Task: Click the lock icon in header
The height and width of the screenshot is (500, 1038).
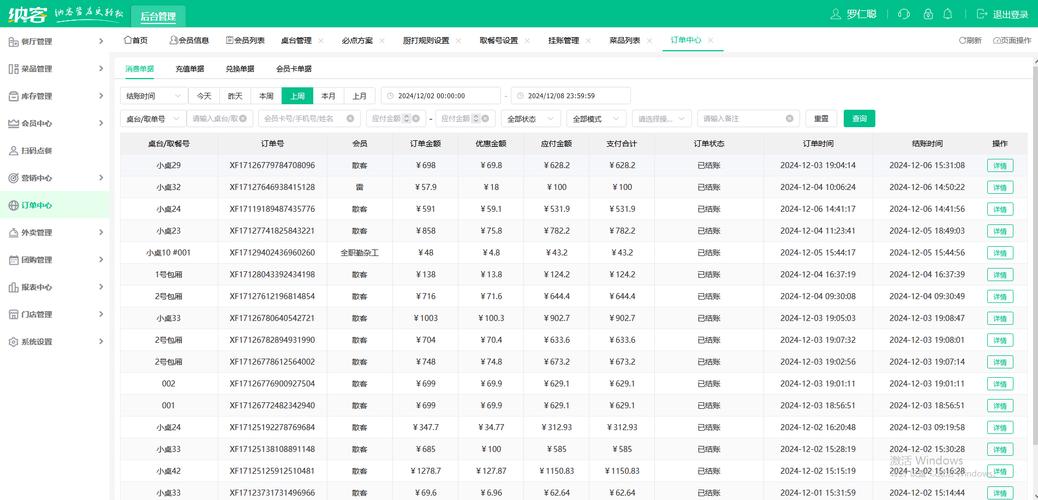Action: (x=928, y=14)
